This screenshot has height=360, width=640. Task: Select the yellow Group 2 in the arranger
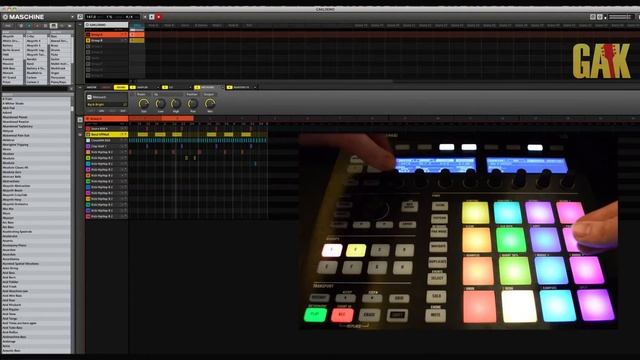106,40
